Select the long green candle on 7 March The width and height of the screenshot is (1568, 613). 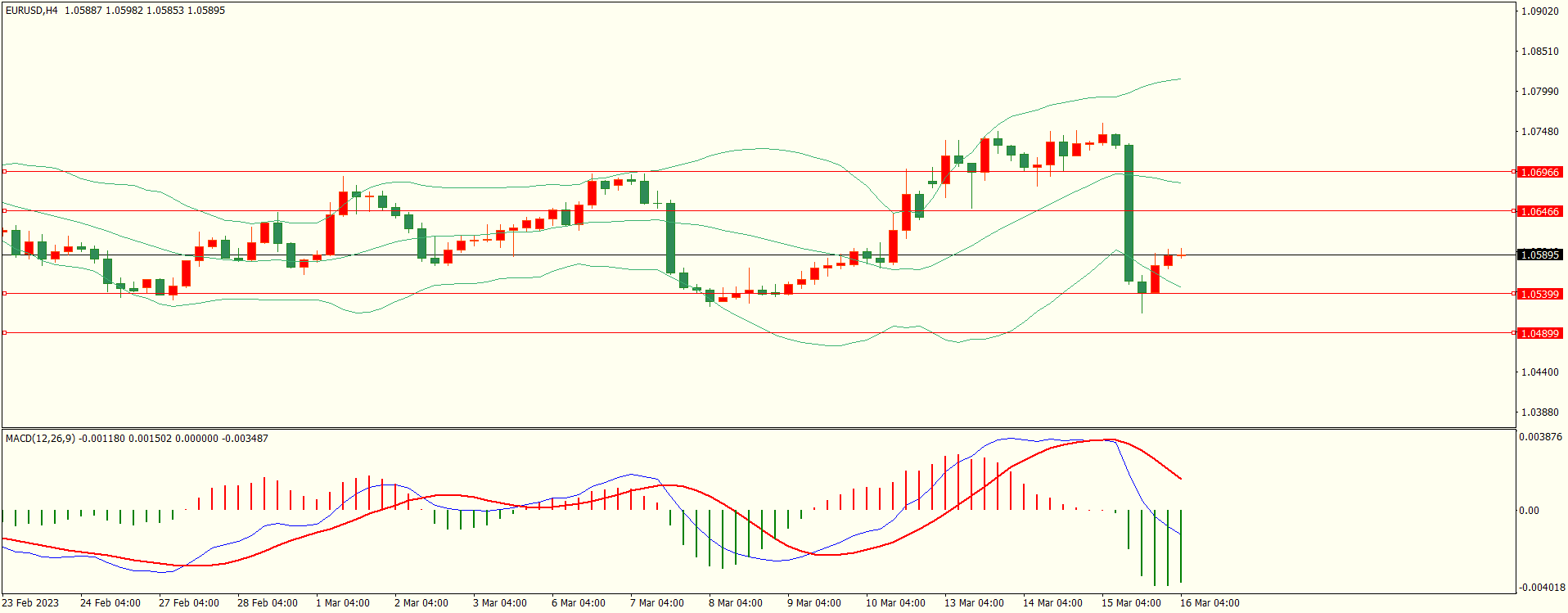click(671, 237)
